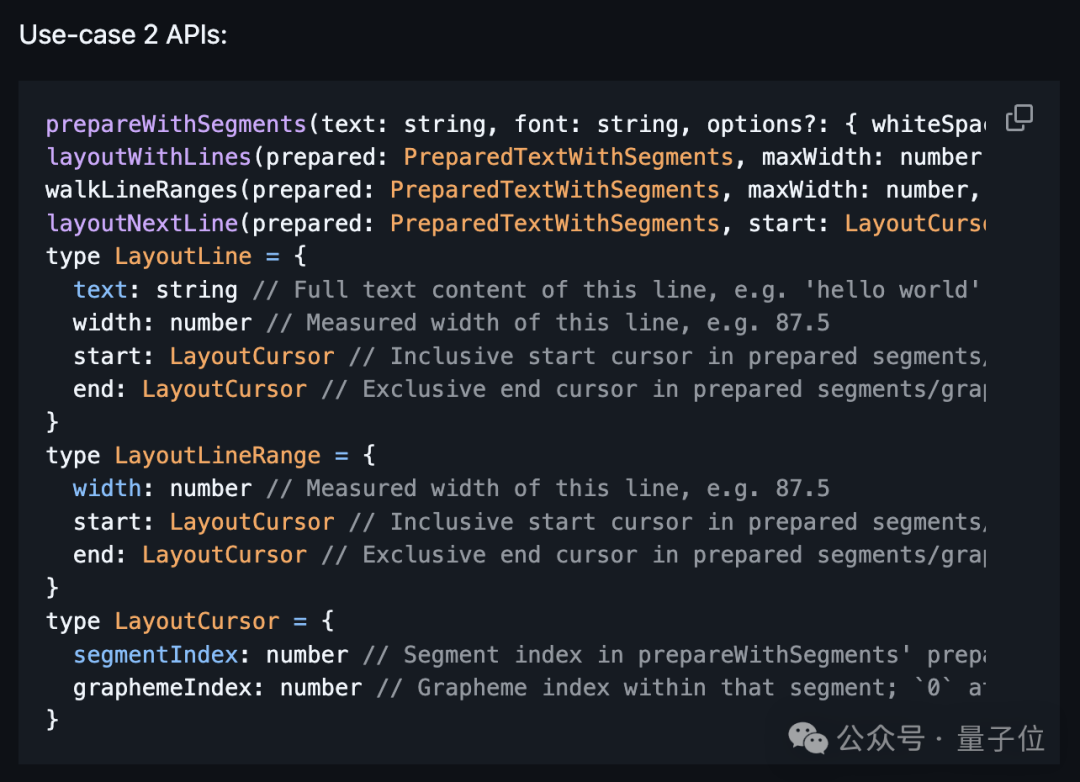Click the segmentIndex property

[x=155, y=655]
